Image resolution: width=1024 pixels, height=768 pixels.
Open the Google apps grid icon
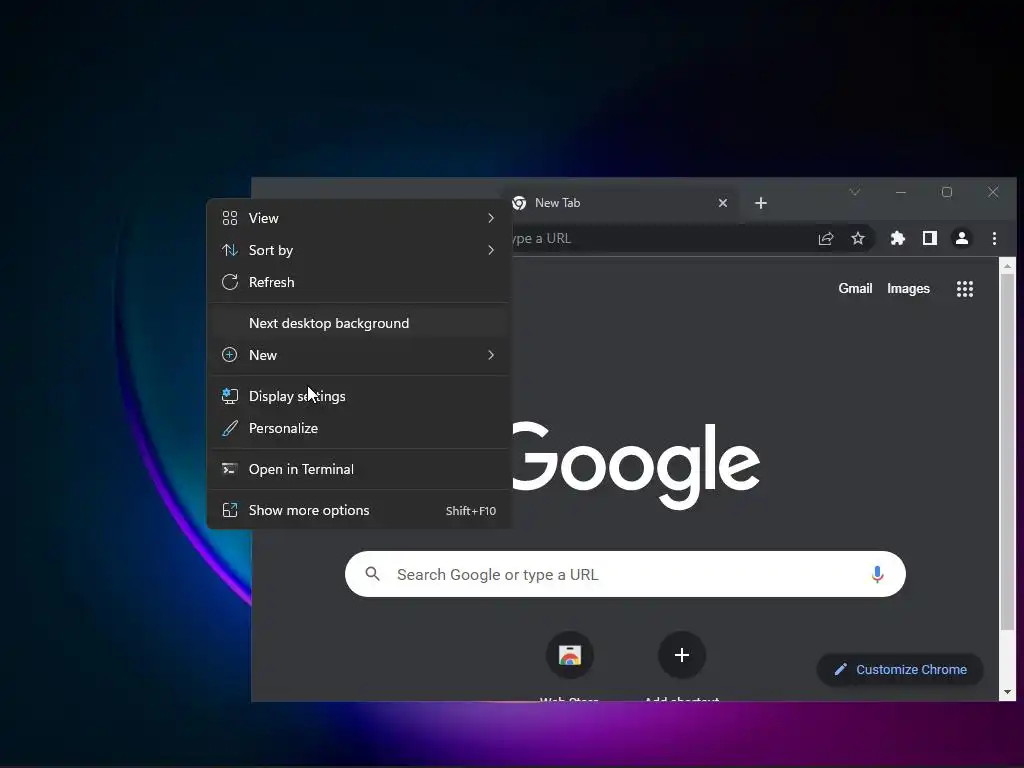click(965, 289)
